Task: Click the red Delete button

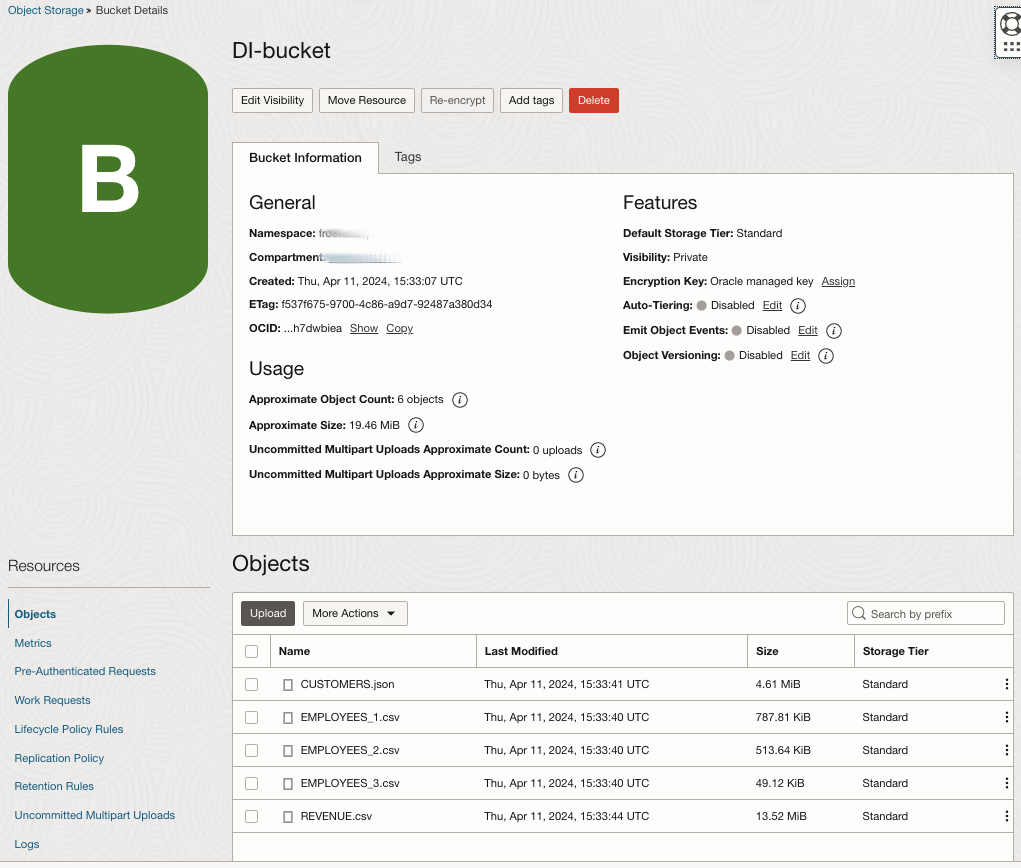Action: [594, 100]
